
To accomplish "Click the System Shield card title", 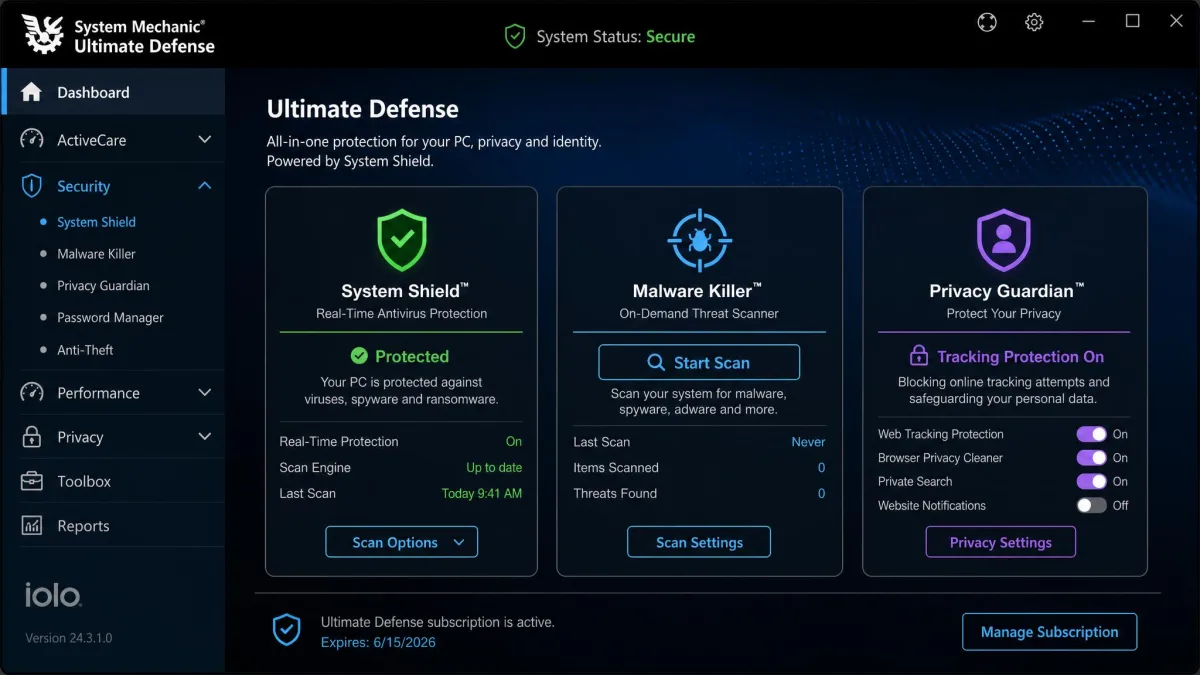I will point(405,291).
